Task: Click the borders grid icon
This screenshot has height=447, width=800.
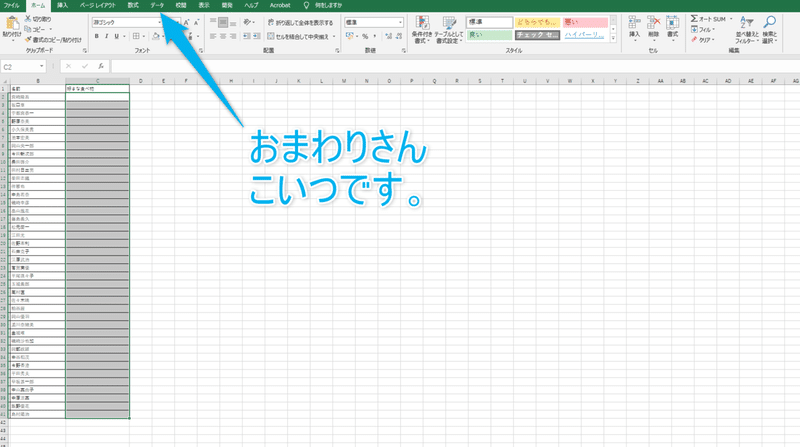Action: [136, 36]
